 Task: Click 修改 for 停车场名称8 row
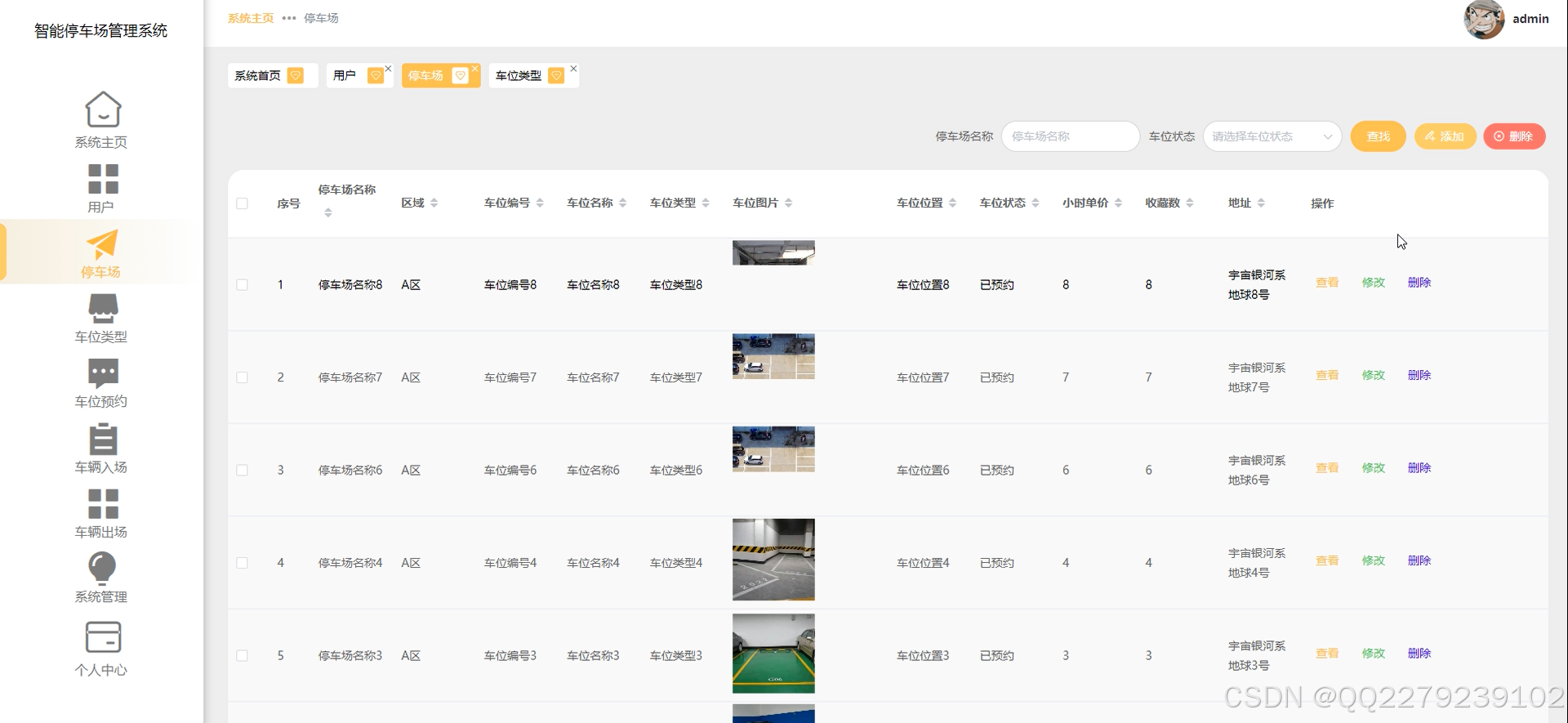(1374, 283)
